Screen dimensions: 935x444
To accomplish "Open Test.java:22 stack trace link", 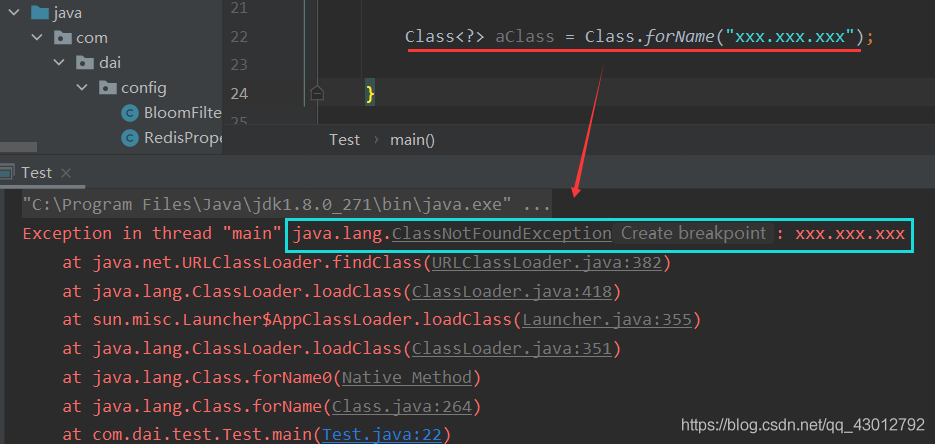I will point(382,435).
